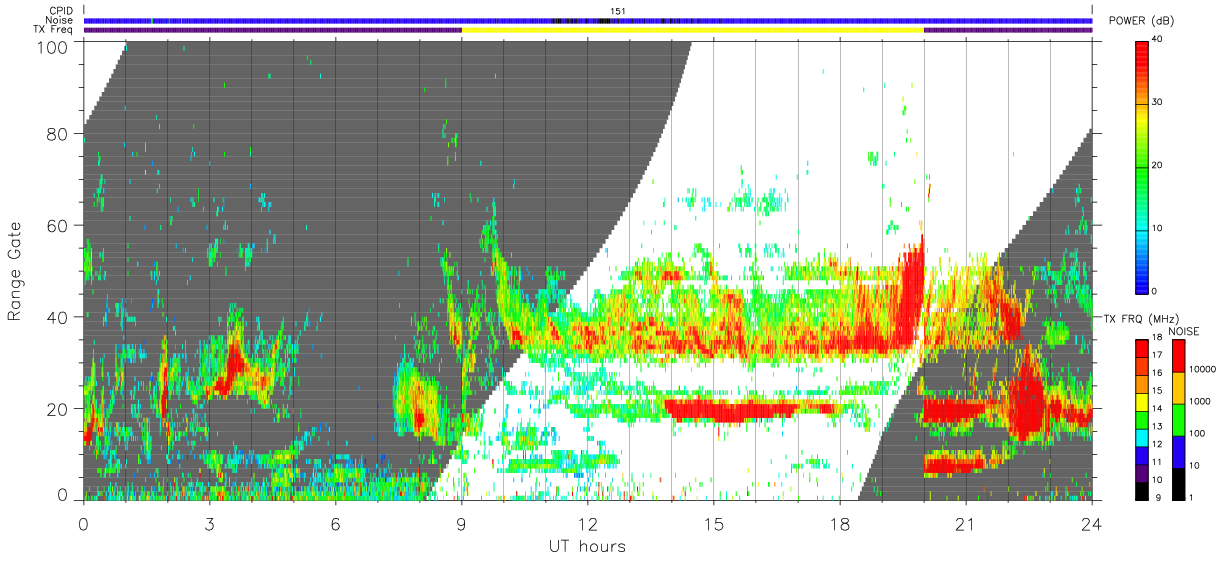Click the "UT hours" x-axis title

click(586, 547)
